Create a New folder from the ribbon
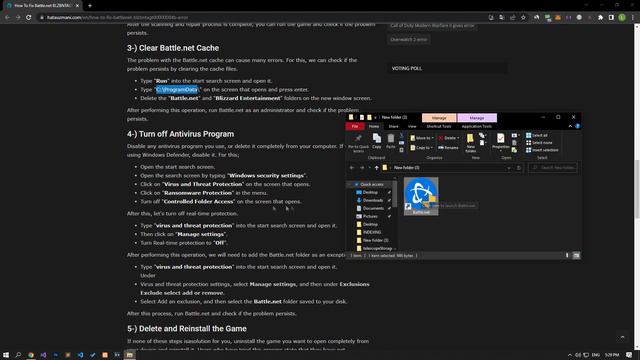Viewport: 640px width, 360px height. [470, 142]
